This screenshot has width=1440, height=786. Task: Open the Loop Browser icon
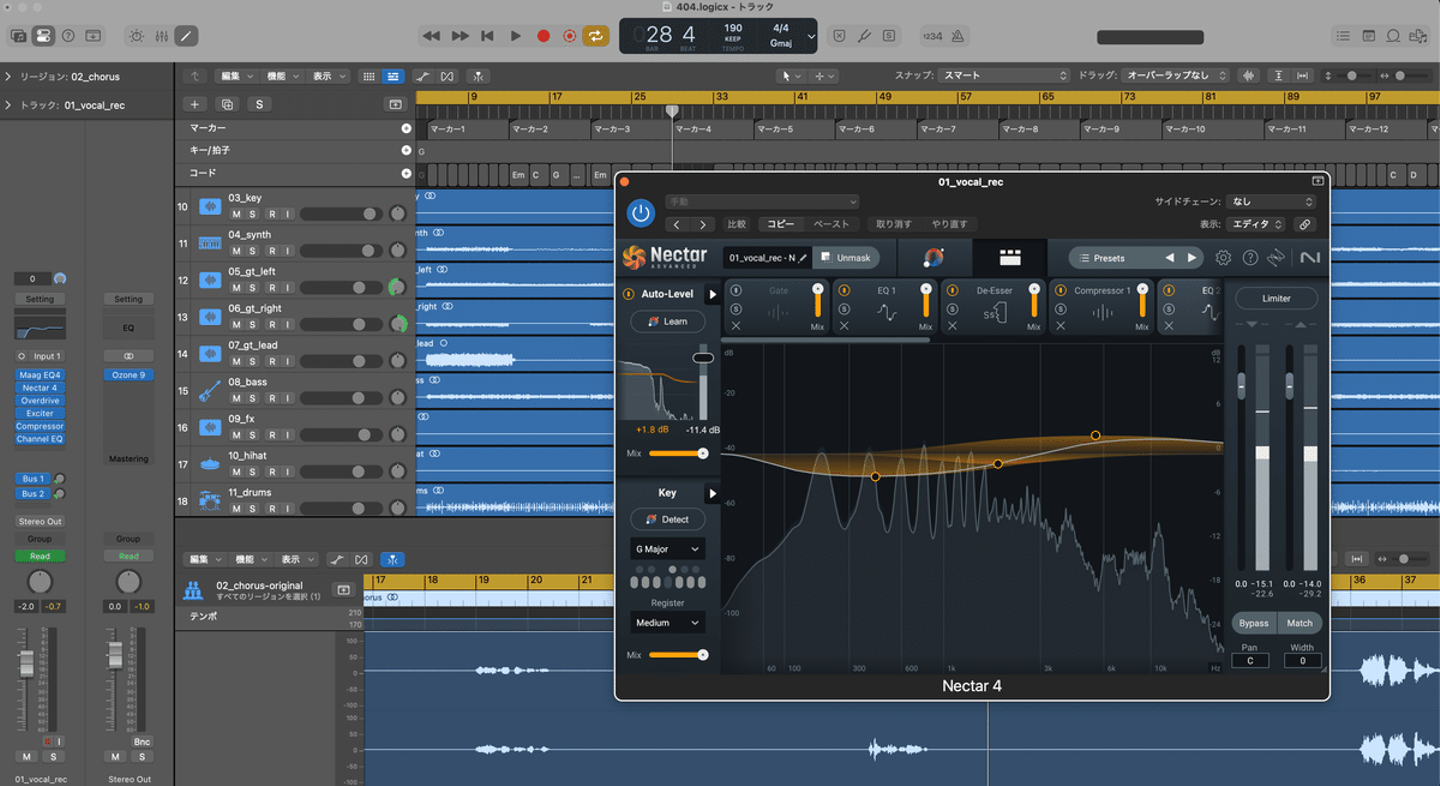1392,36
